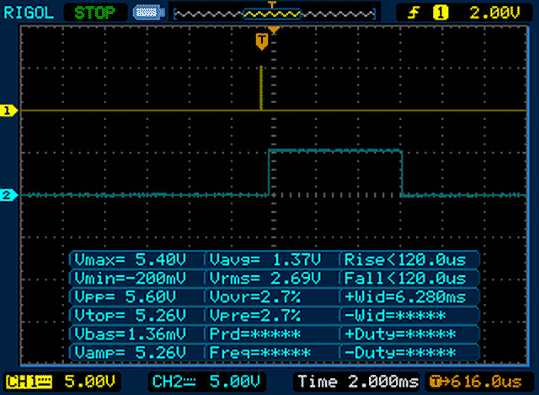Click the Rise<120.0us measurement
This screenshot has height=395, width=539.
coord(405,260)
